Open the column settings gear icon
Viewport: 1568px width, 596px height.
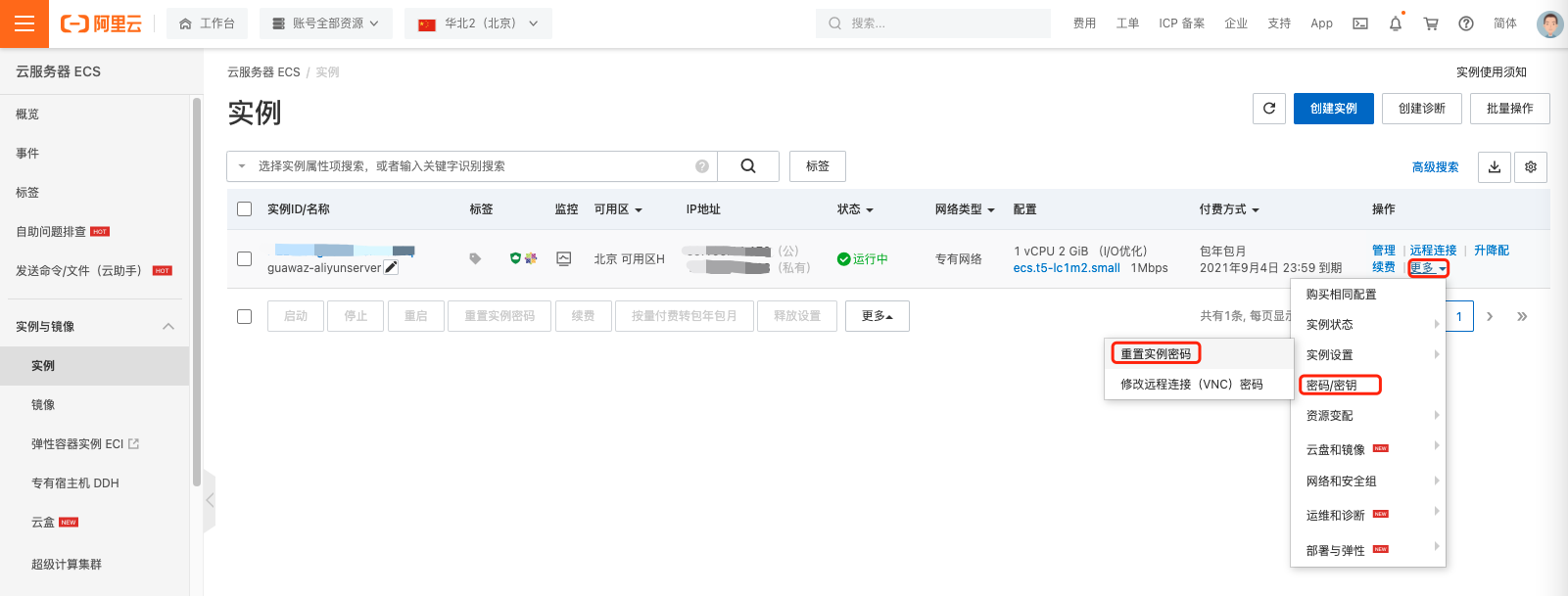click(1531, 166)
